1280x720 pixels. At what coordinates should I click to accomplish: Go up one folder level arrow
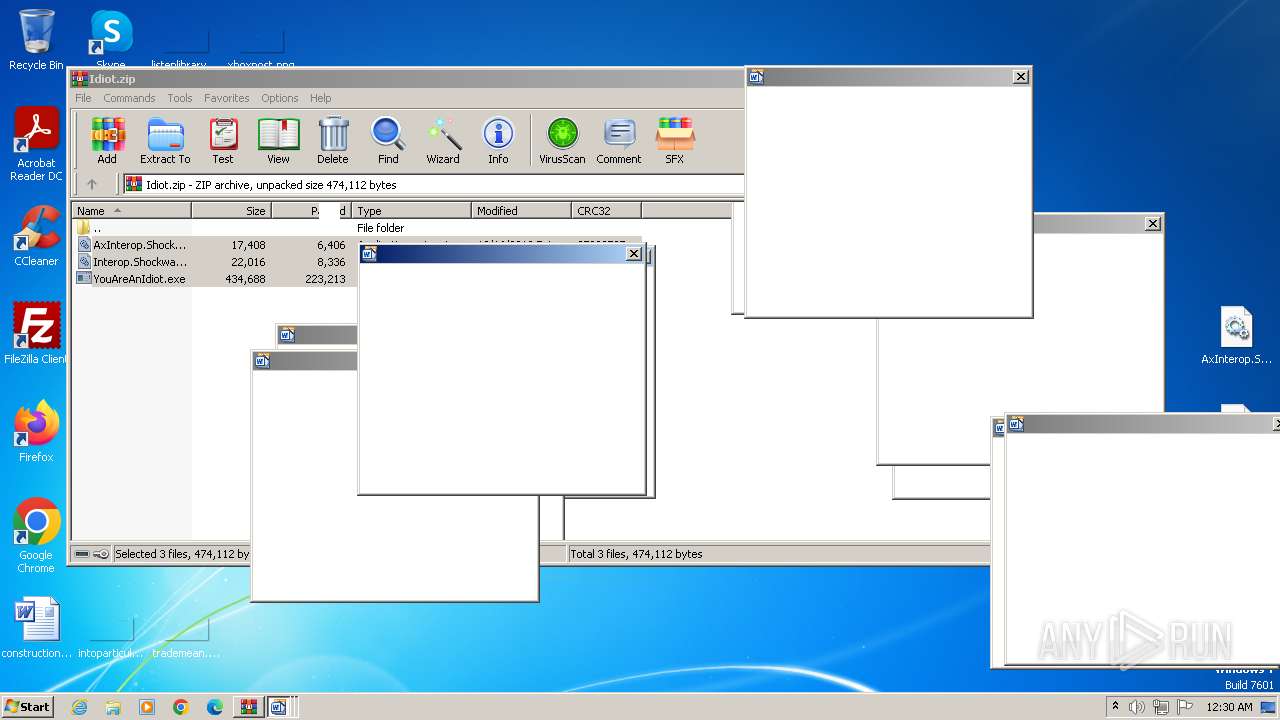pos(92,184)
